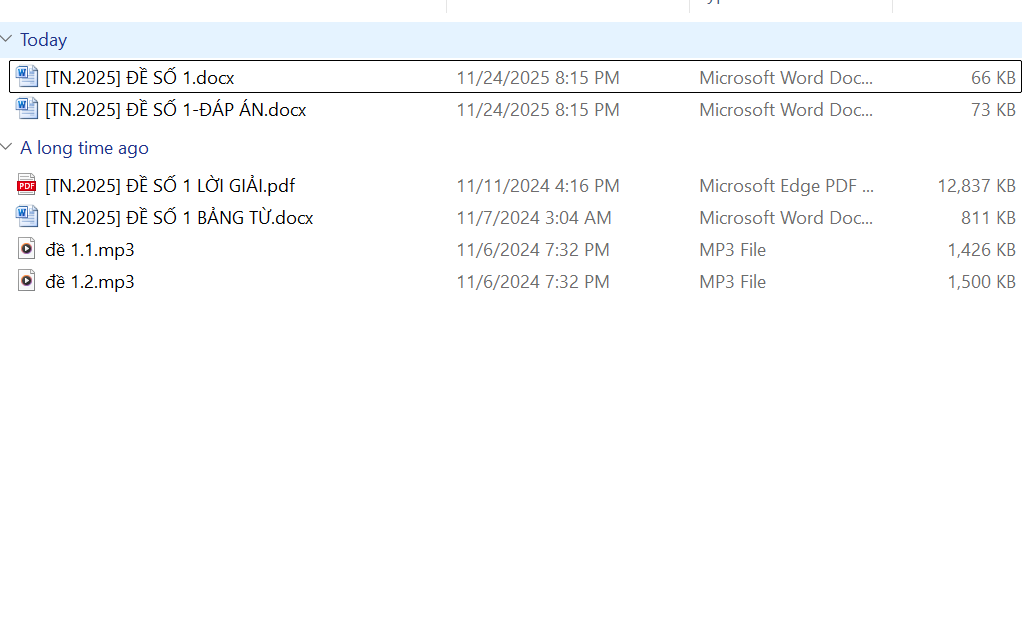
Task: Select the file name ĐỀ SỐ 1-ĐÁP ÁN.docx
Action: click(176, 109)
